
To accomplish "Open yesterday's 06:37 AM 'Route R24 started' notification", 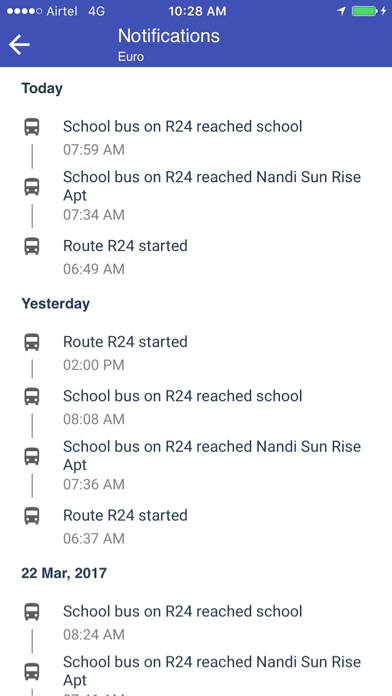I will (196, 526).
